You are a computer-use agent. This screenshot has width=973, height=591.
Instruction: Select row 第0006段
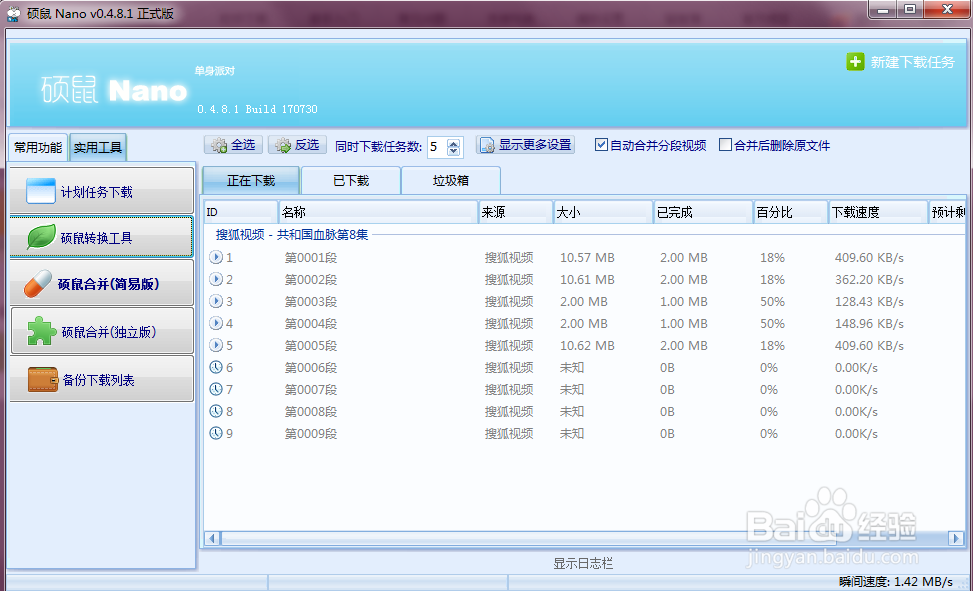click(584, 367)
